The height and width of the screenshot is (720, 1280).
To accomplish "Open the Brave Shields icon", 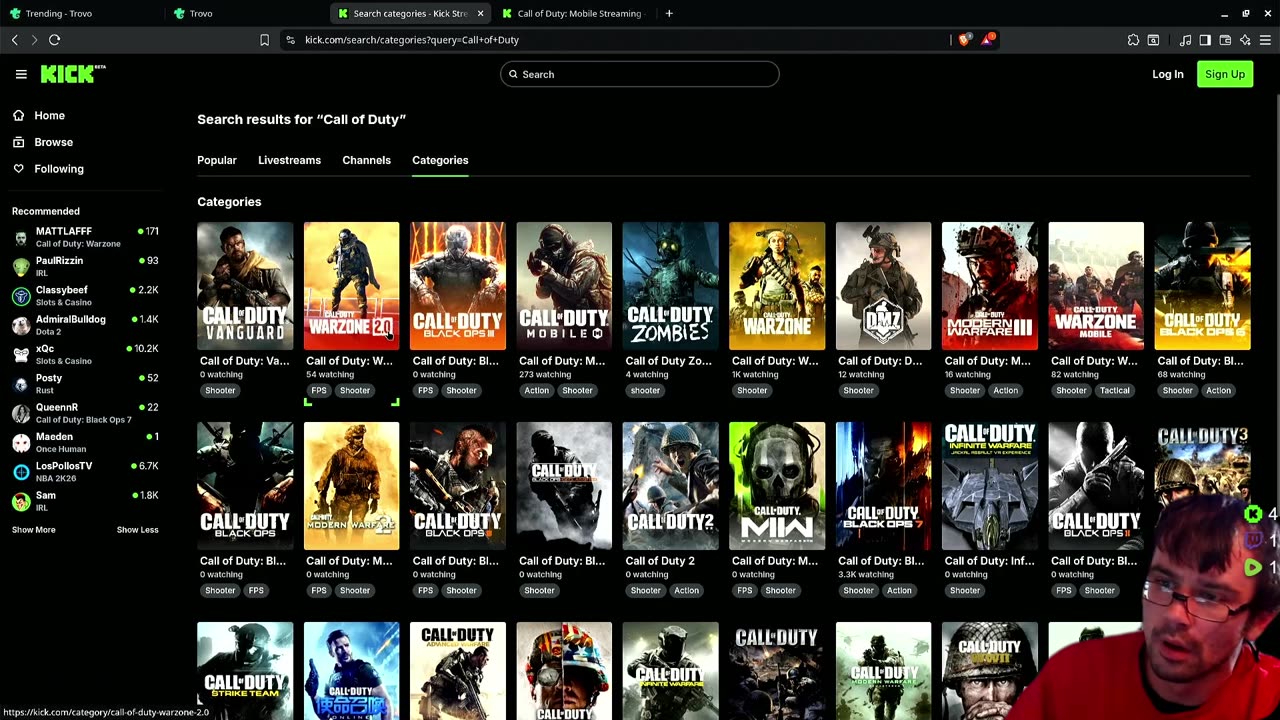I will (x=964, y=40).
